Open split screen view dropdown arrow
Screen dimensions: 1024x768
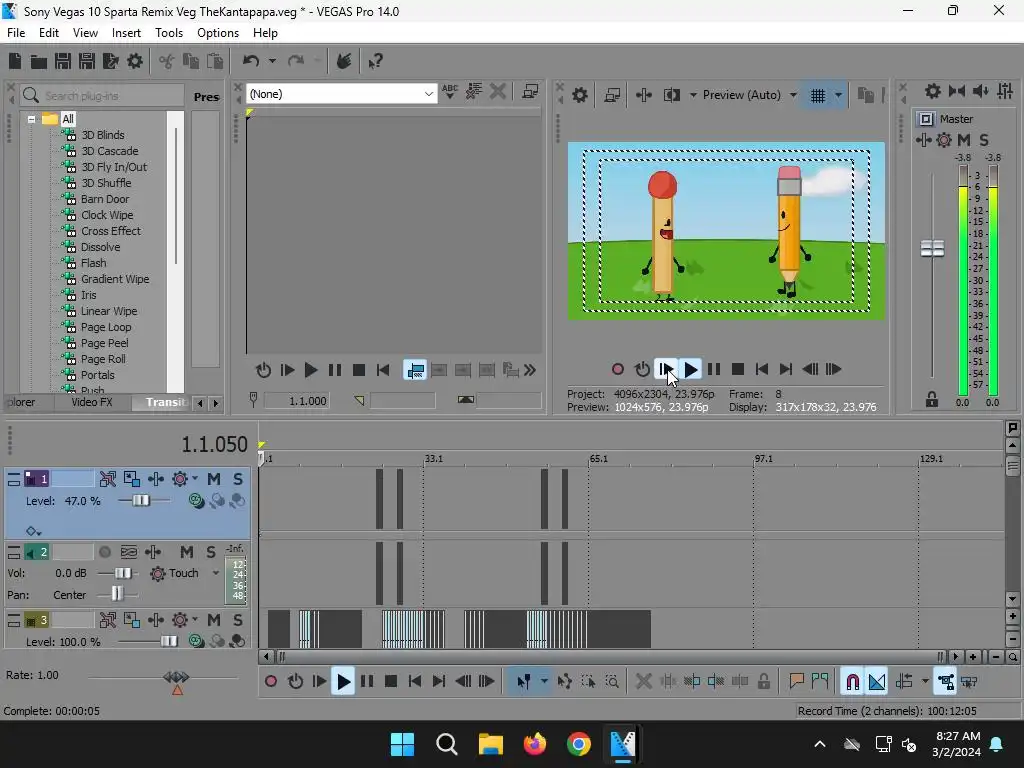[x=693, y=95]
